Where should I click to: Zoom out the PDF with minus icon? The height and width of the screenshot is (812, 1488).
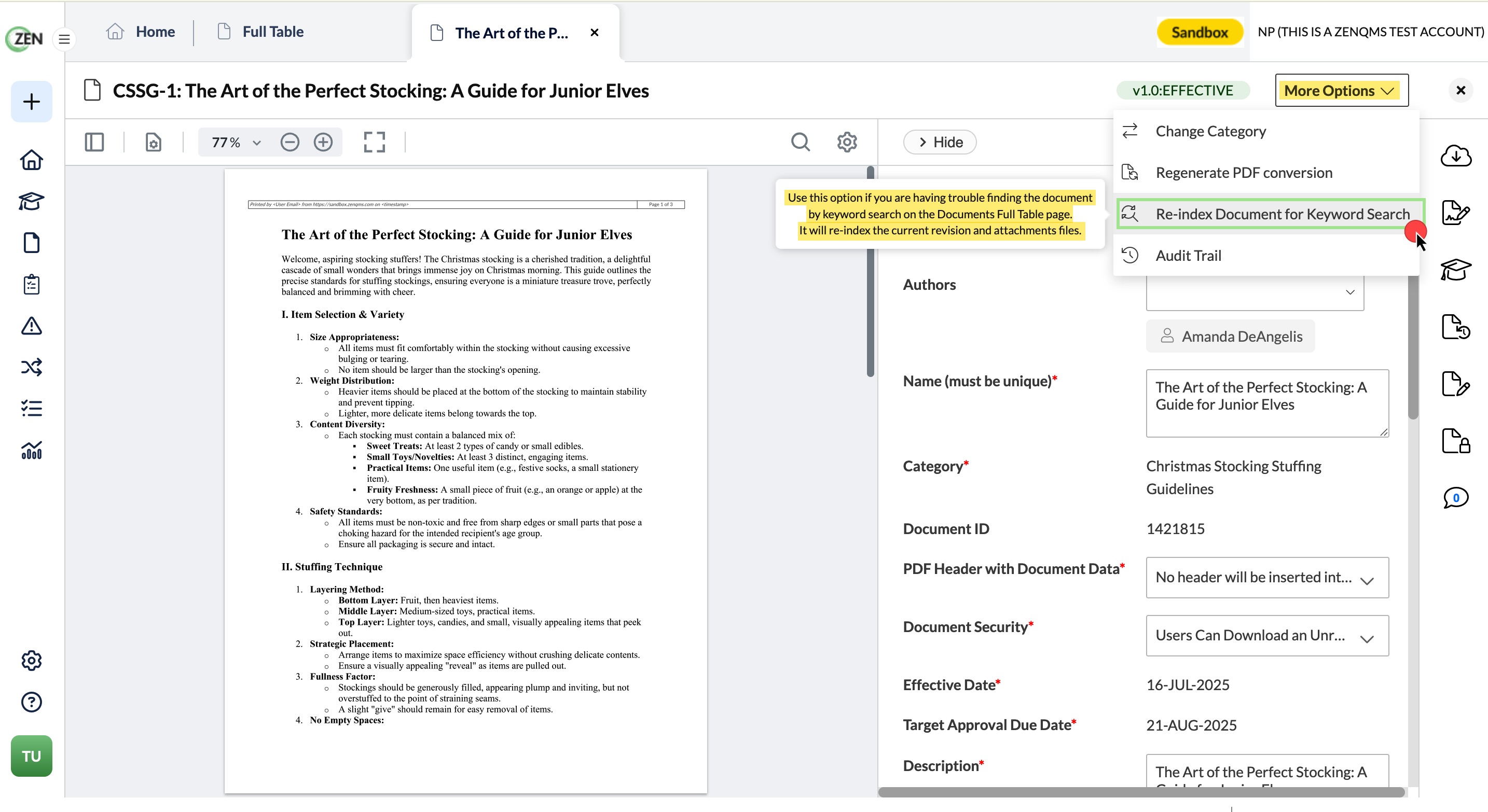point(290,142)
